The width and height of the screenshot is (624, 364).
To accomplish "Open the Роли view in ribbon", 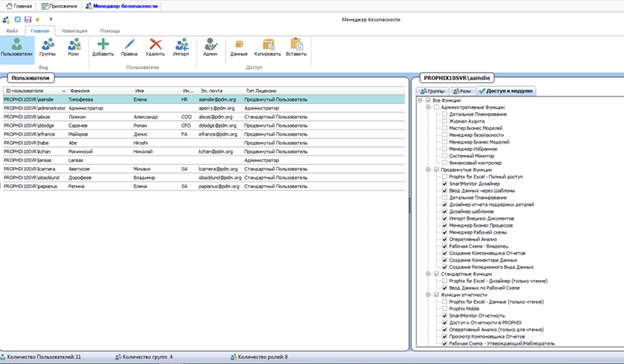I will [x=74, y=48].
